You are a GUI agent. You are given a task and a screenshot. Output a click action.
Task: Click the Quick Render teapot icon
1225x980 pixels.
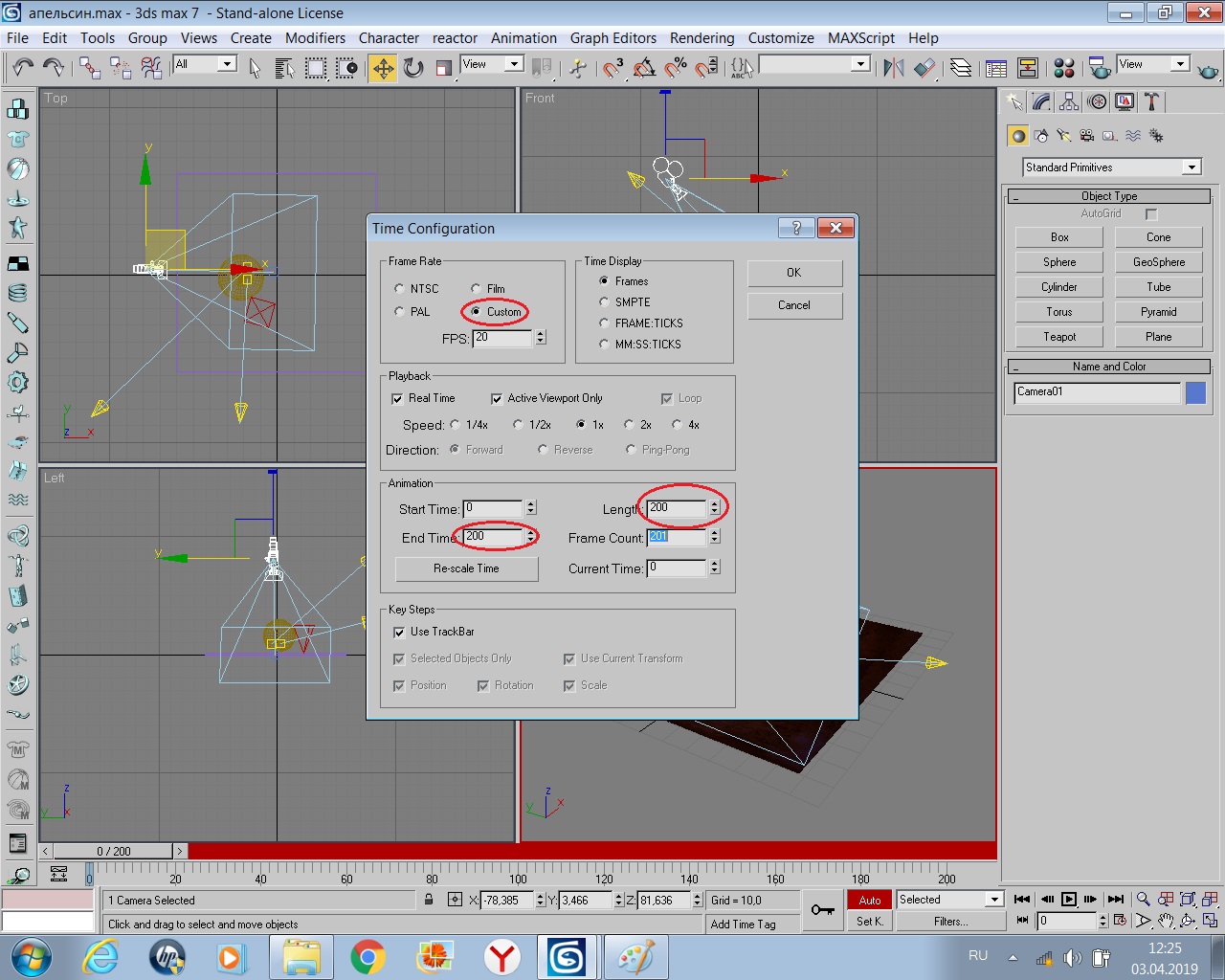(1209, 70)
